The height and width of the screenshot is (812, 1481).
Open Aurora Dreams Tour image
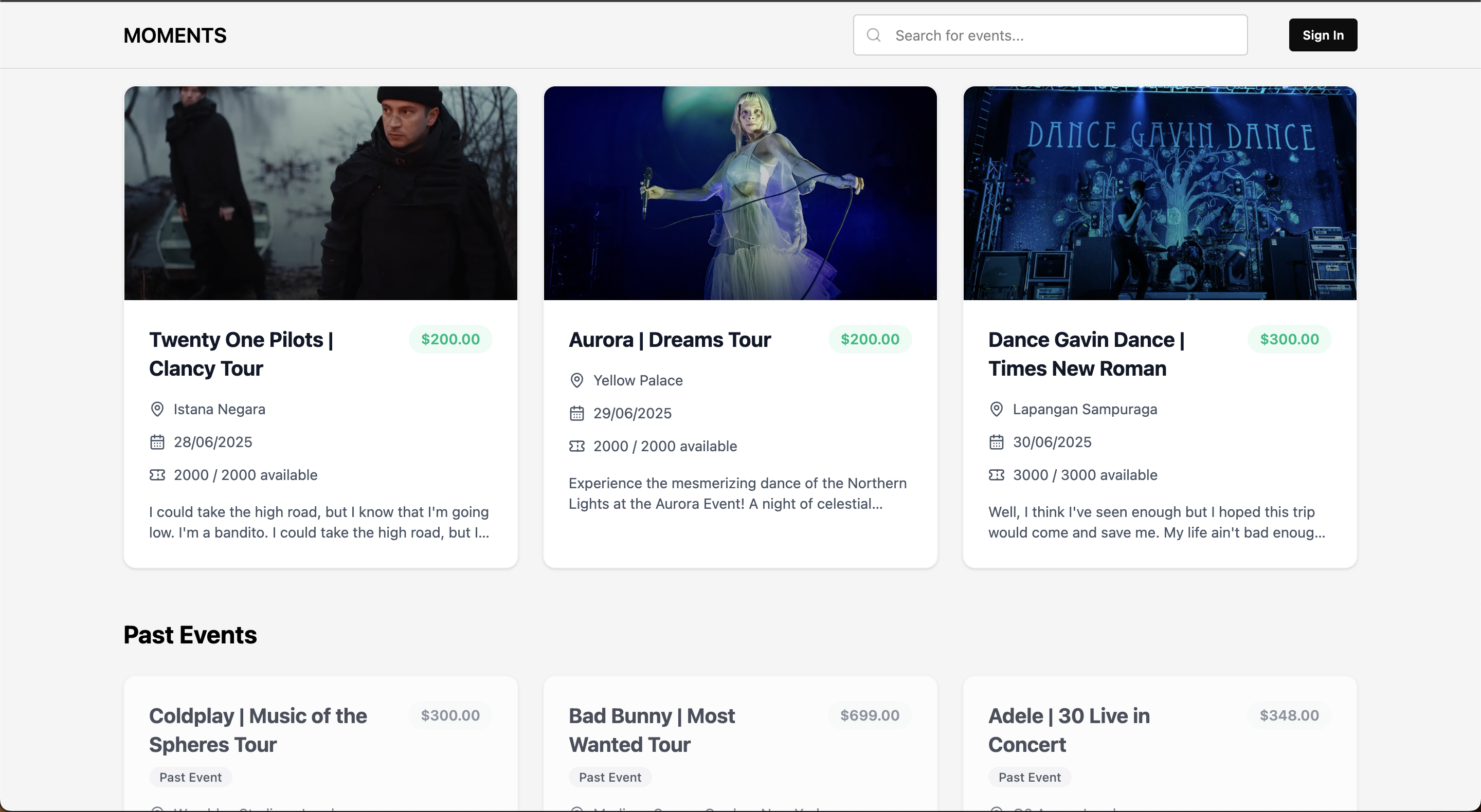(x=740, y=193)
